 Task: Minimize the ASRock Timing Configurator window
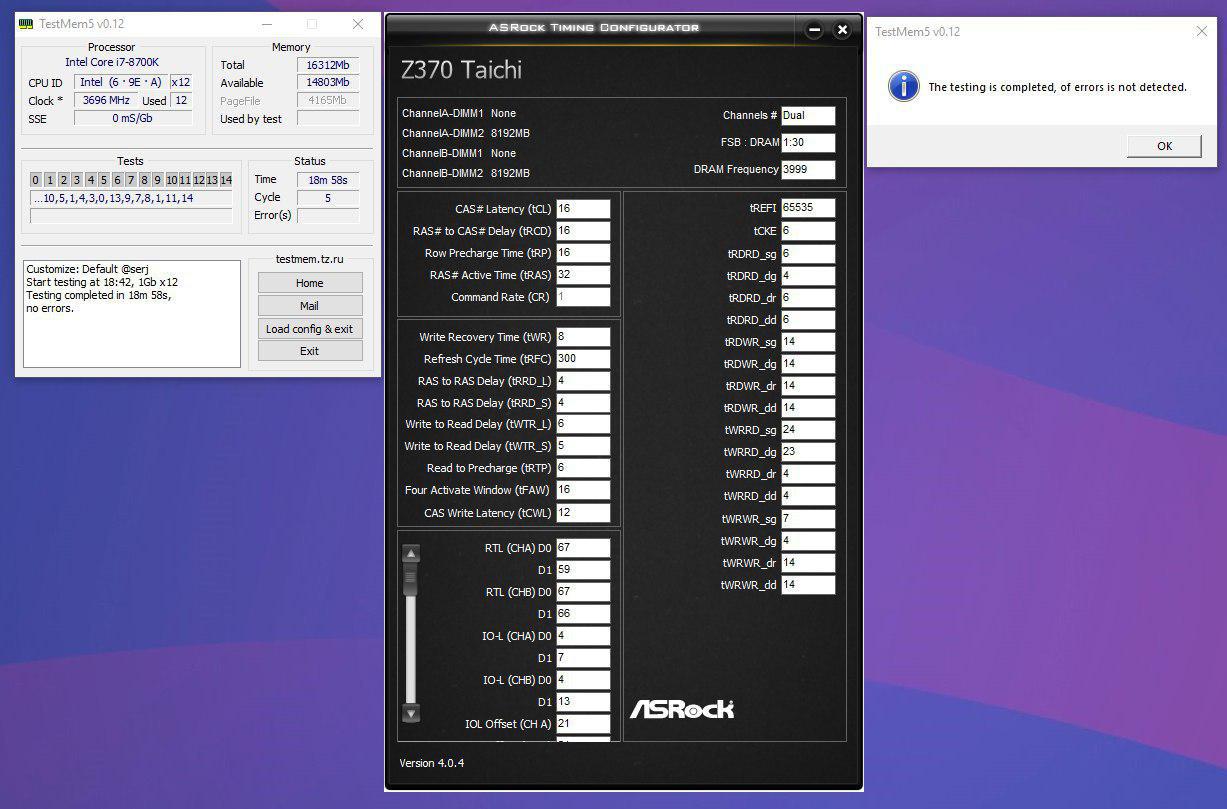[815, 30]
